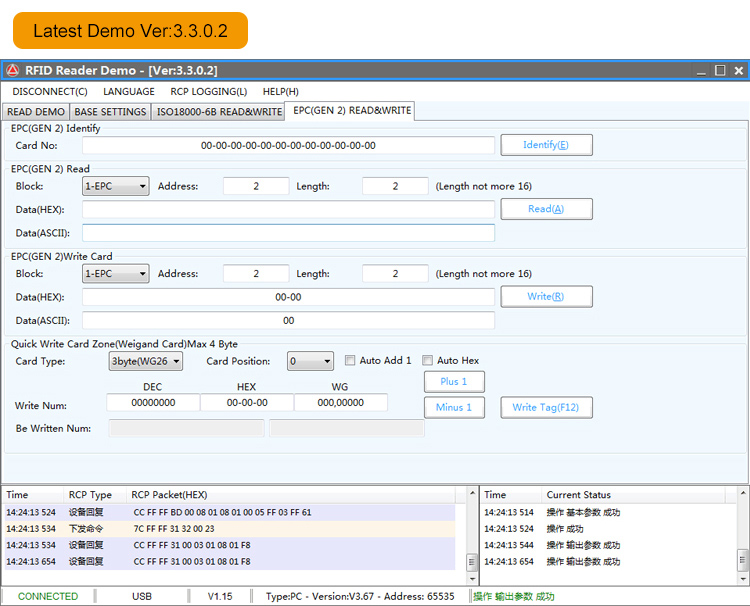750x606 pixels.
Task: Enable the Auto Add 1 checkbox
Action: click(x=350, y=361)
